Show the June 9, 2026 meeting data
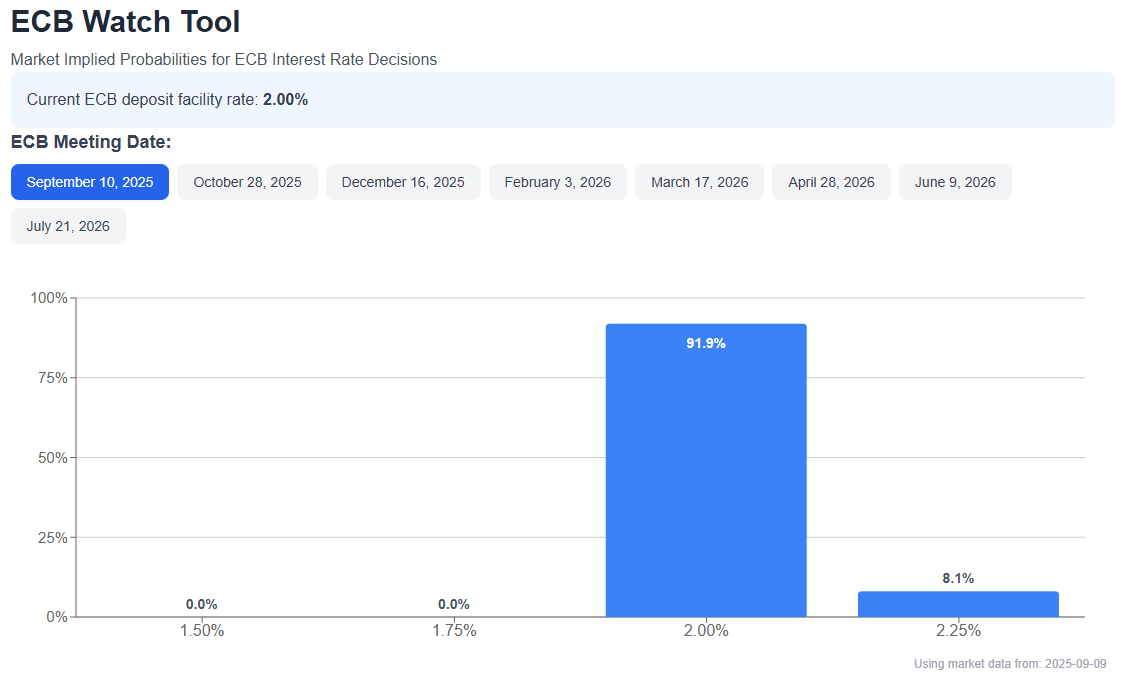The height and width of the screenshot is (684, 1124). point(955,182)
